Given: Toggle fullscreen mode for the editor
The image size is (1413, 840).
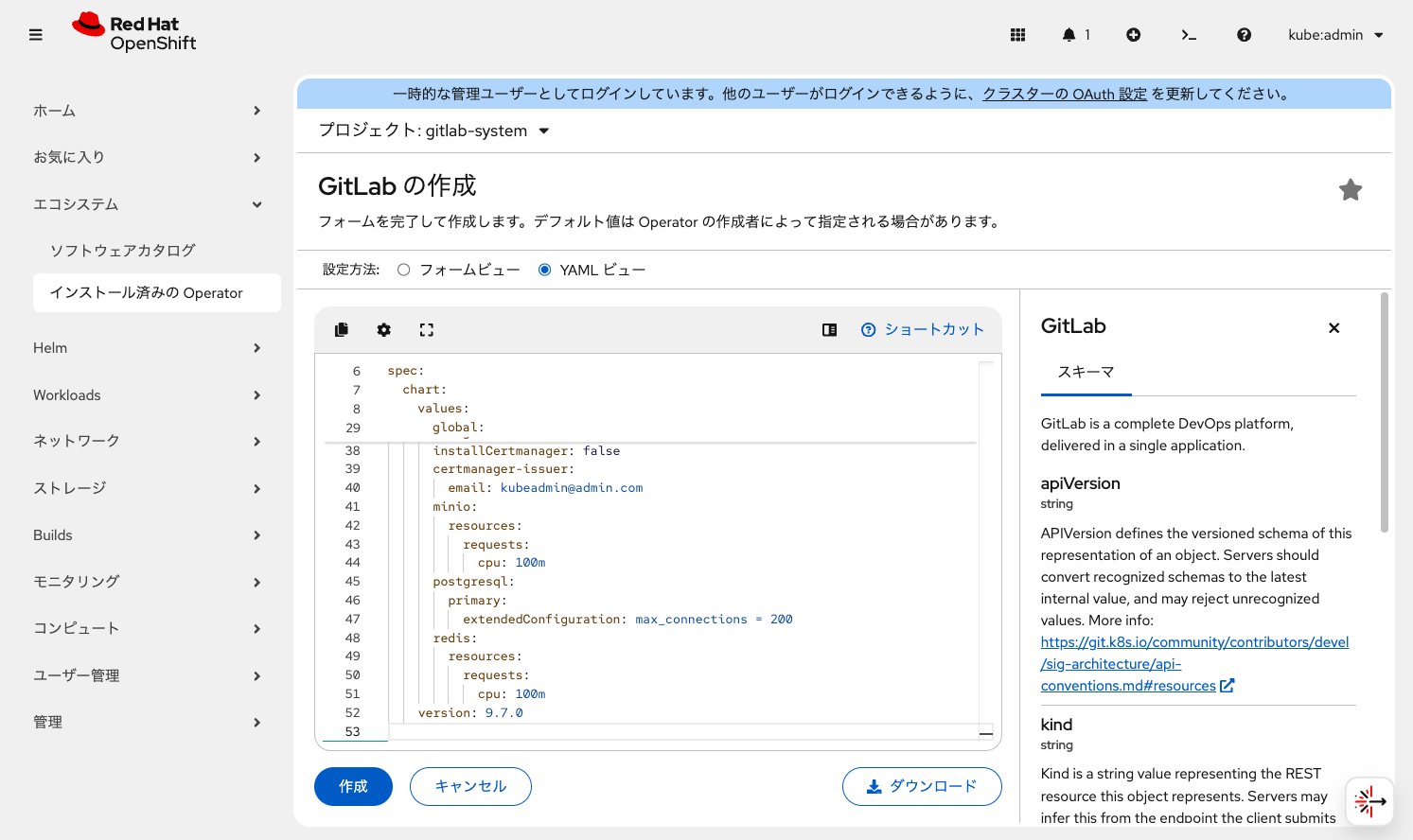Looking at the screenshot, I should pyautogui.click(x=426, y=329).
